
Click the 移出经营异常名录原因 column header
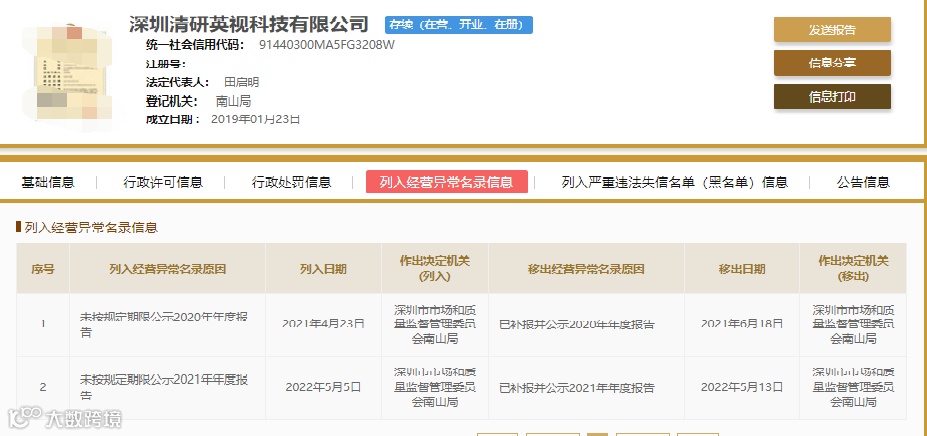pos(586,269)
